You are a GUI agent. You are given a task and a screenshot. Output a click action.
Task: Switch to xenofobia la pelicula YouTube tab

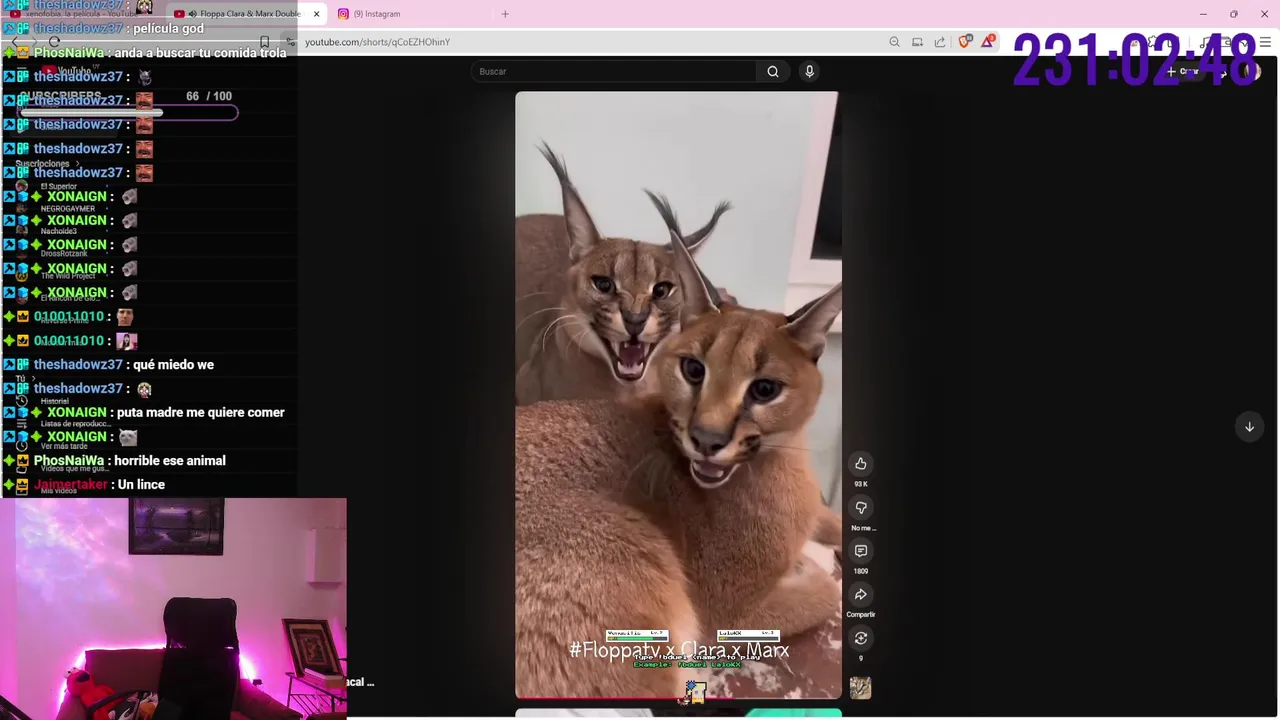coord(80,14)
